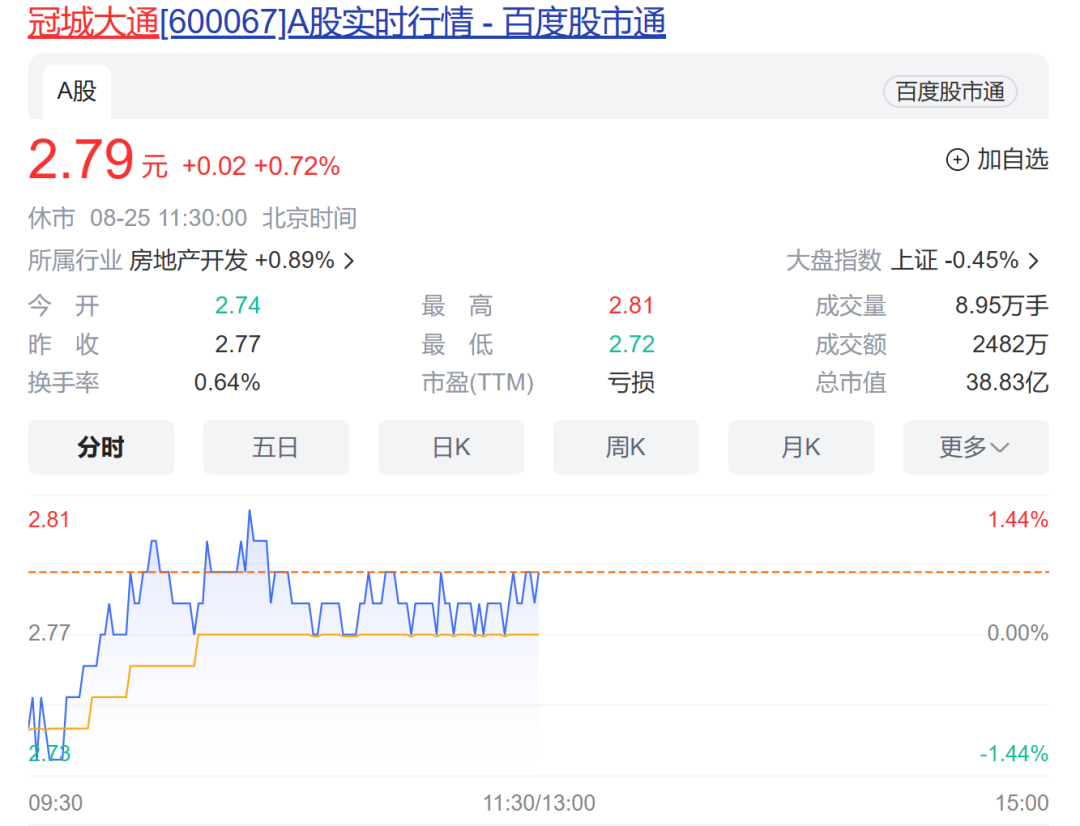Image resolution: width=1080 pixels, height=826 pixels.
Task: Click the 09:30 time axis label
Action: tap(55, 803)
